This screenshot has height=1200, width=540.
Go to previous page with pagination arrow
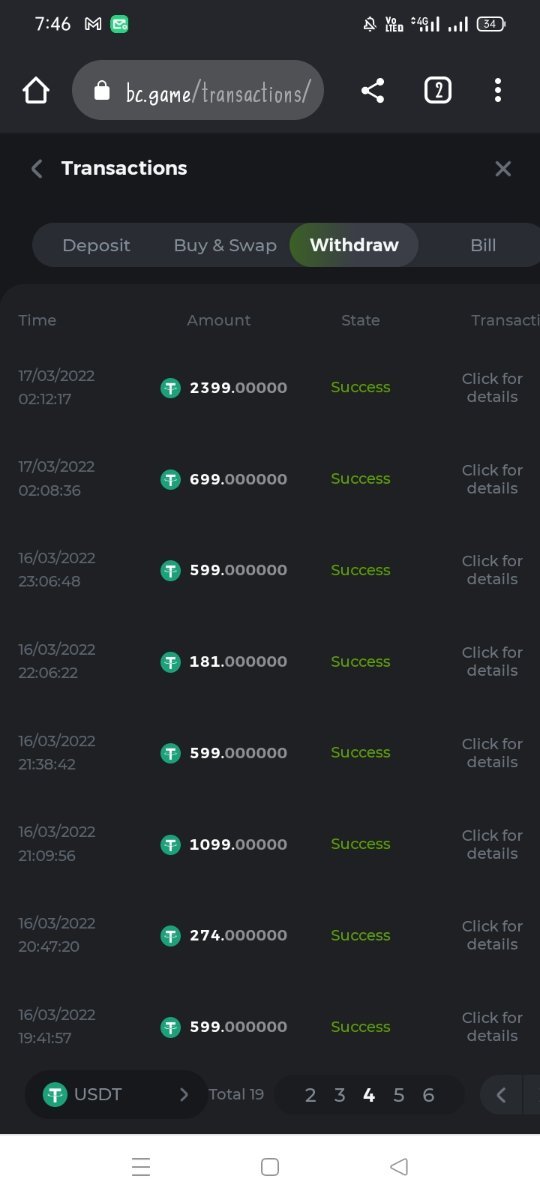click(501, 1095)
